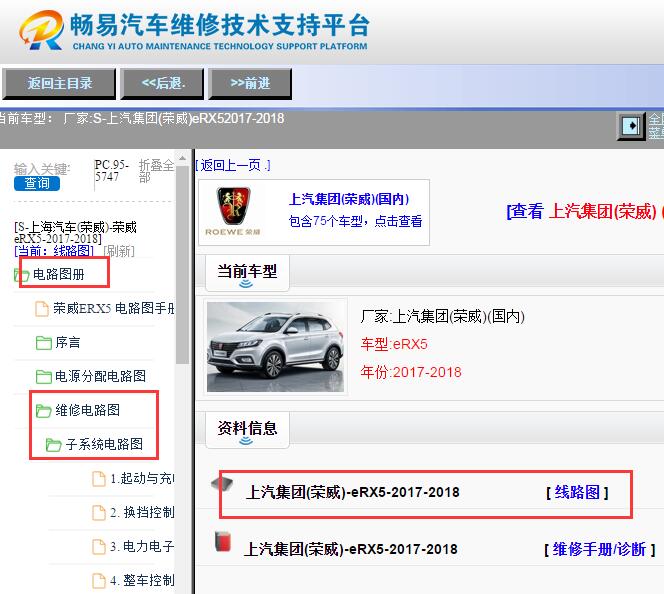Screen dimensions: 664x594
Task: Open the 4. 整车控制 tree entry
Action: [142, 580]
